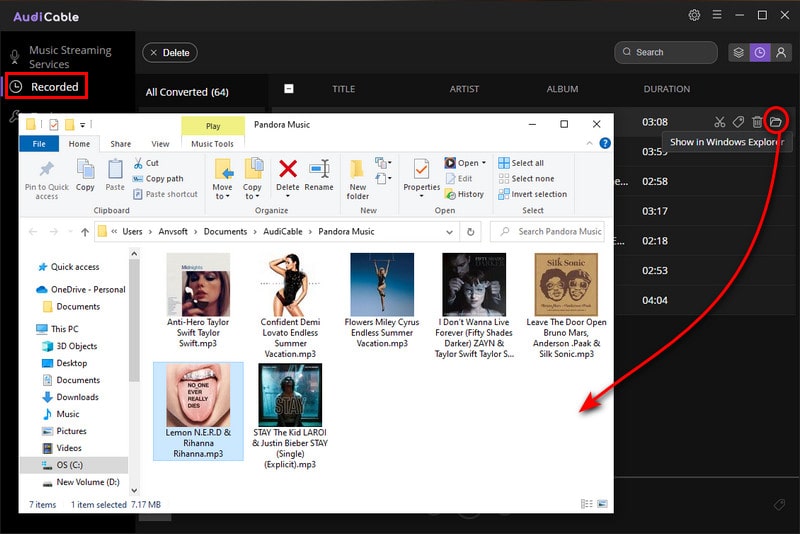Screen dimensions: 800x534
Task: Click Pin to Quick access
Action: [46, 180]
